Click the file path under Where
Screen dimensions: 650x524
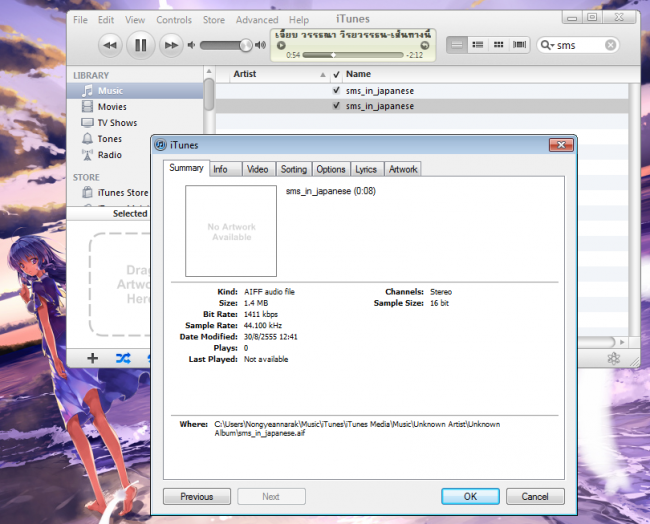[x=357, y=429]
